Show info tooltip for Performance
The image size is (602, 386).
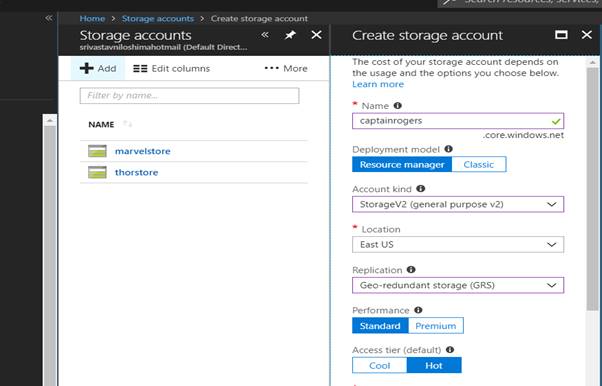pos(418,310)
